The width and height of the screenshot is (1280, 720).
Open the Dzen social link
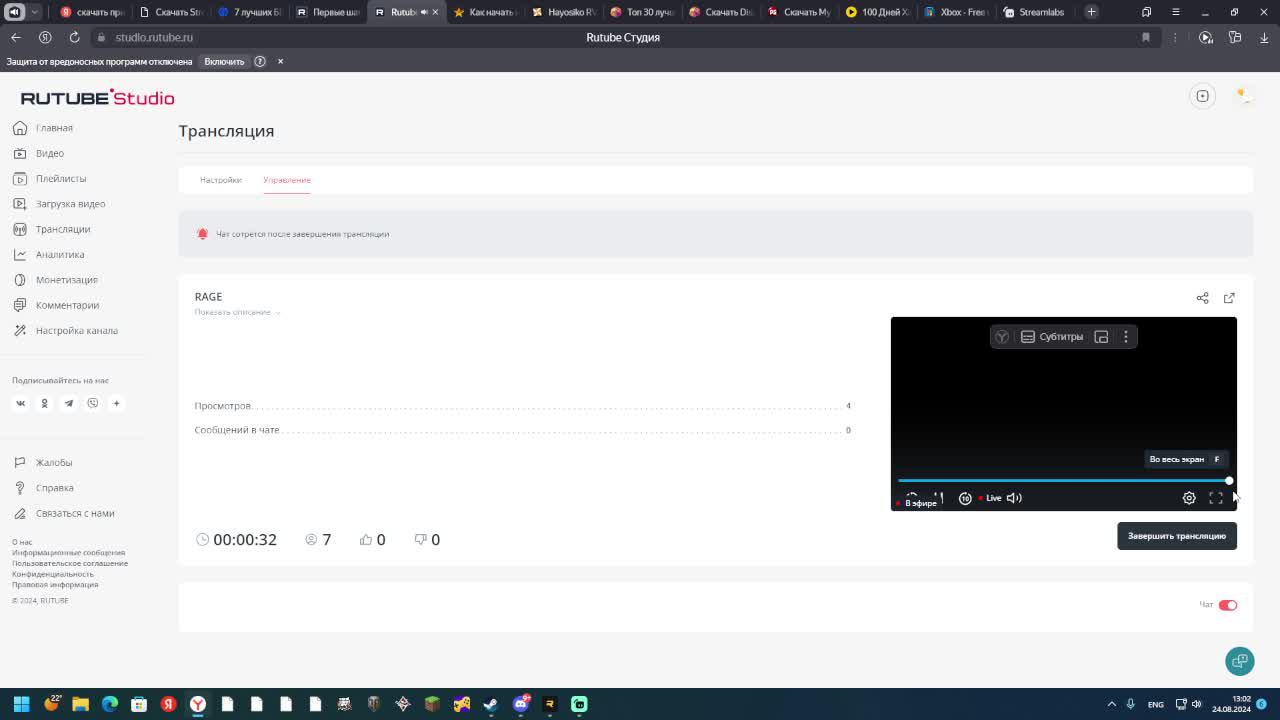116,403
